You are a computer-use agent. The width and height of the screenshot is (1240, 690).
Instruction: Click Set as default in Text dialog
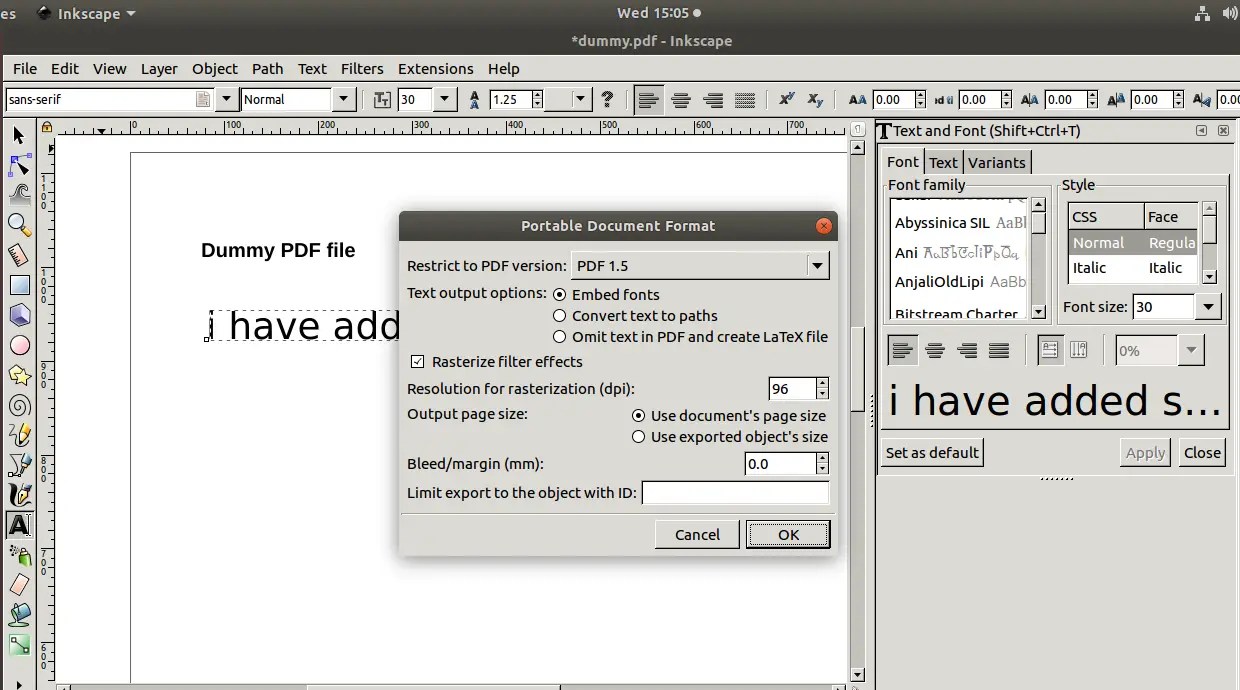click(931, 452)
